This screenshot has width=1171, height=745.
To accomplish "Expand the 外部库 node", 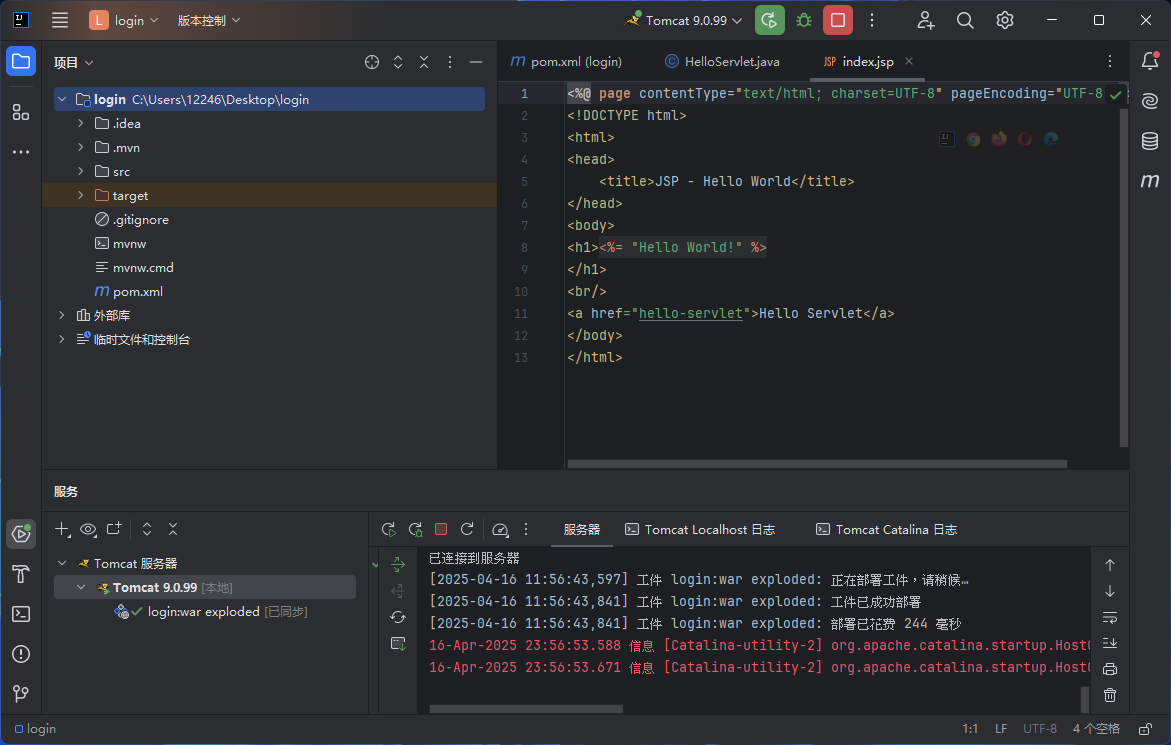I will [62, 316].
